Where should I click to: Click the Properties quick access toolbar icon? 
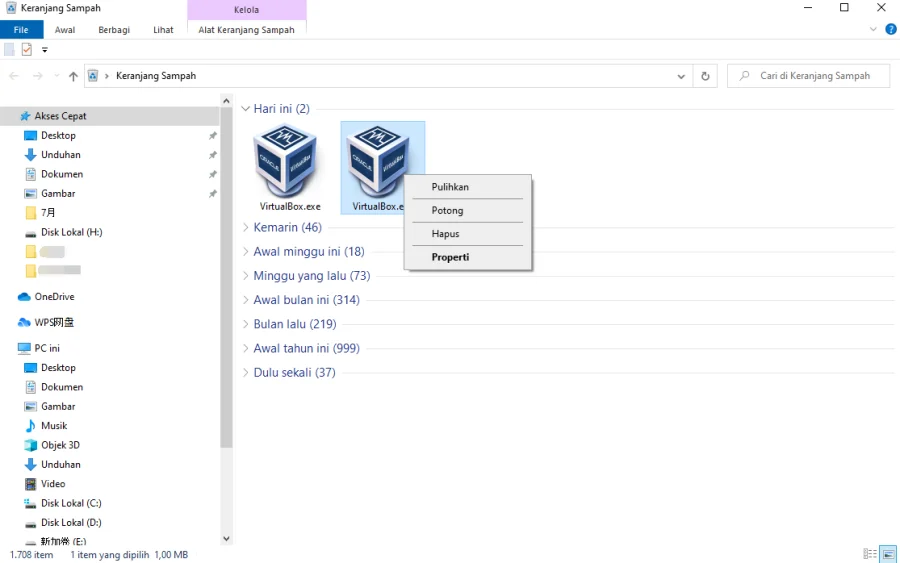pyautogui.click(x=26, y=50)
